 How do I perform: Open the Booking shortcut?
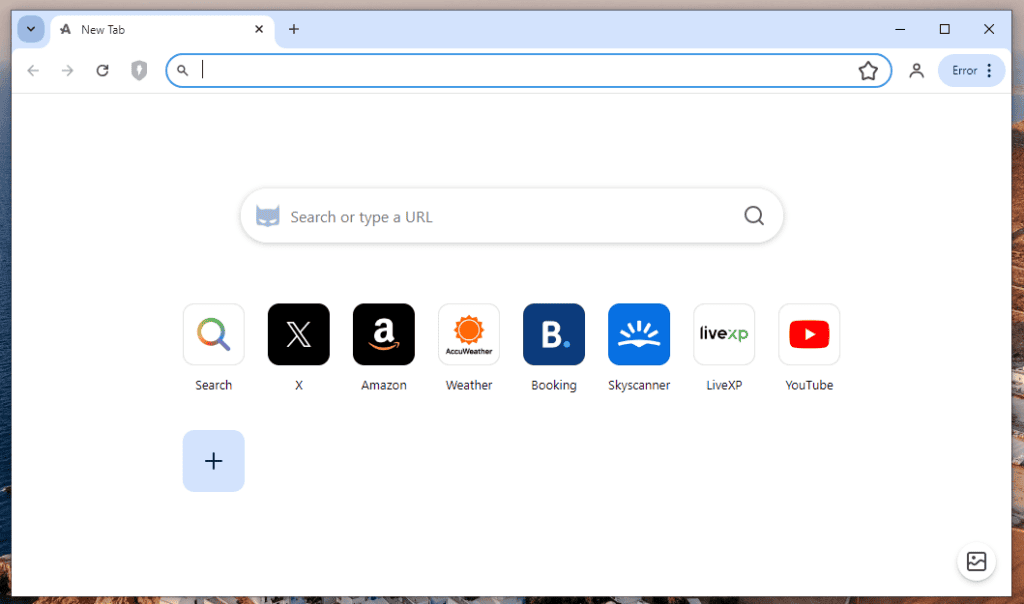553,334
